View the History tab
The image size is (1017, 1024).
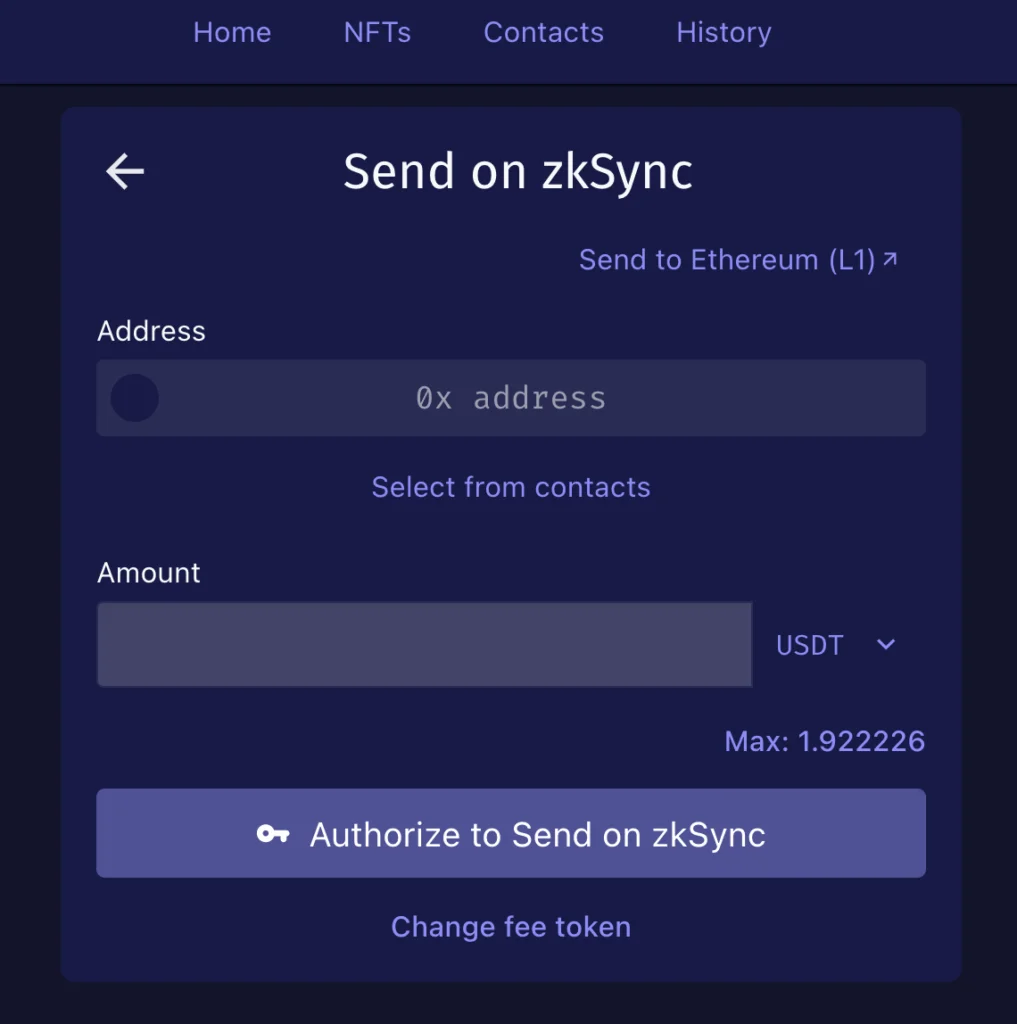pos(724,32)
